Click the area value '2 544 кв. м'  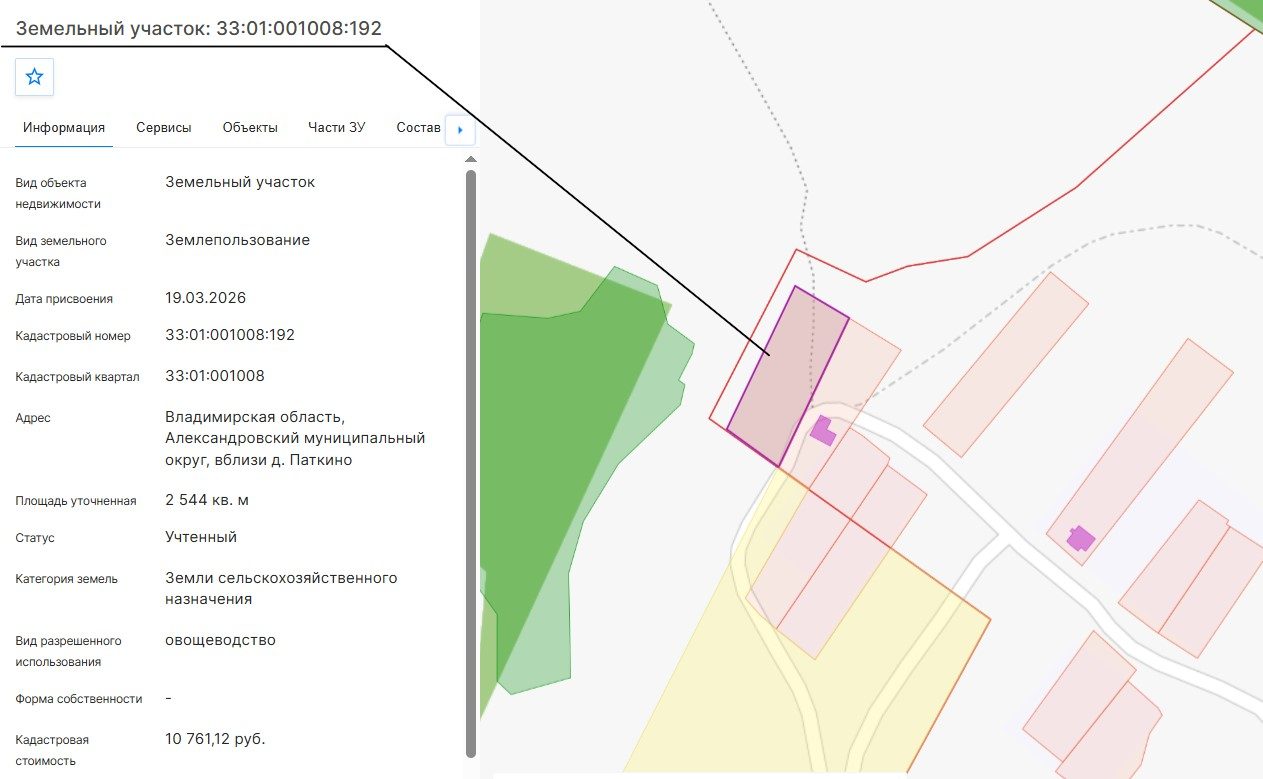(207, 500)
